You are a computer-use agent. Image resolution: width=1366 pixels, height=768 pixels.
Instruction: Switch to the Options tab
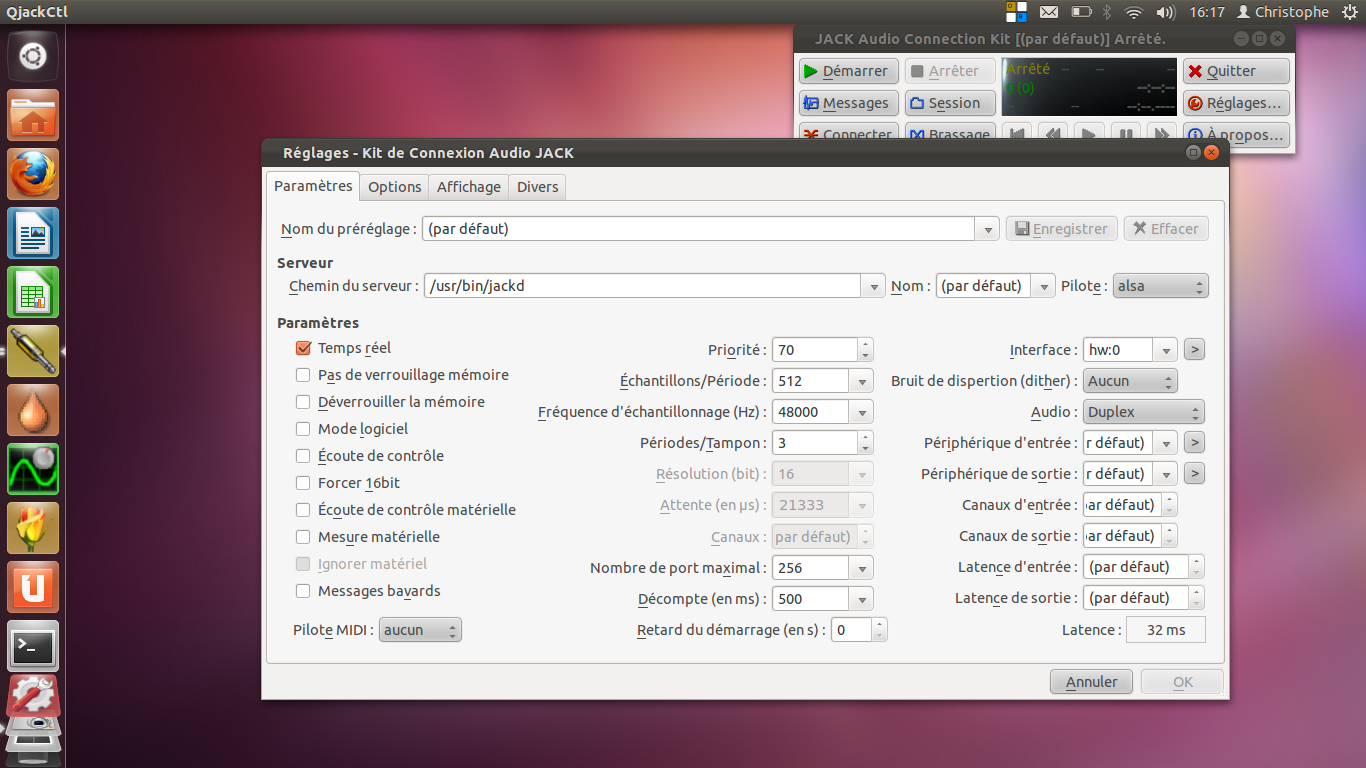394,186
